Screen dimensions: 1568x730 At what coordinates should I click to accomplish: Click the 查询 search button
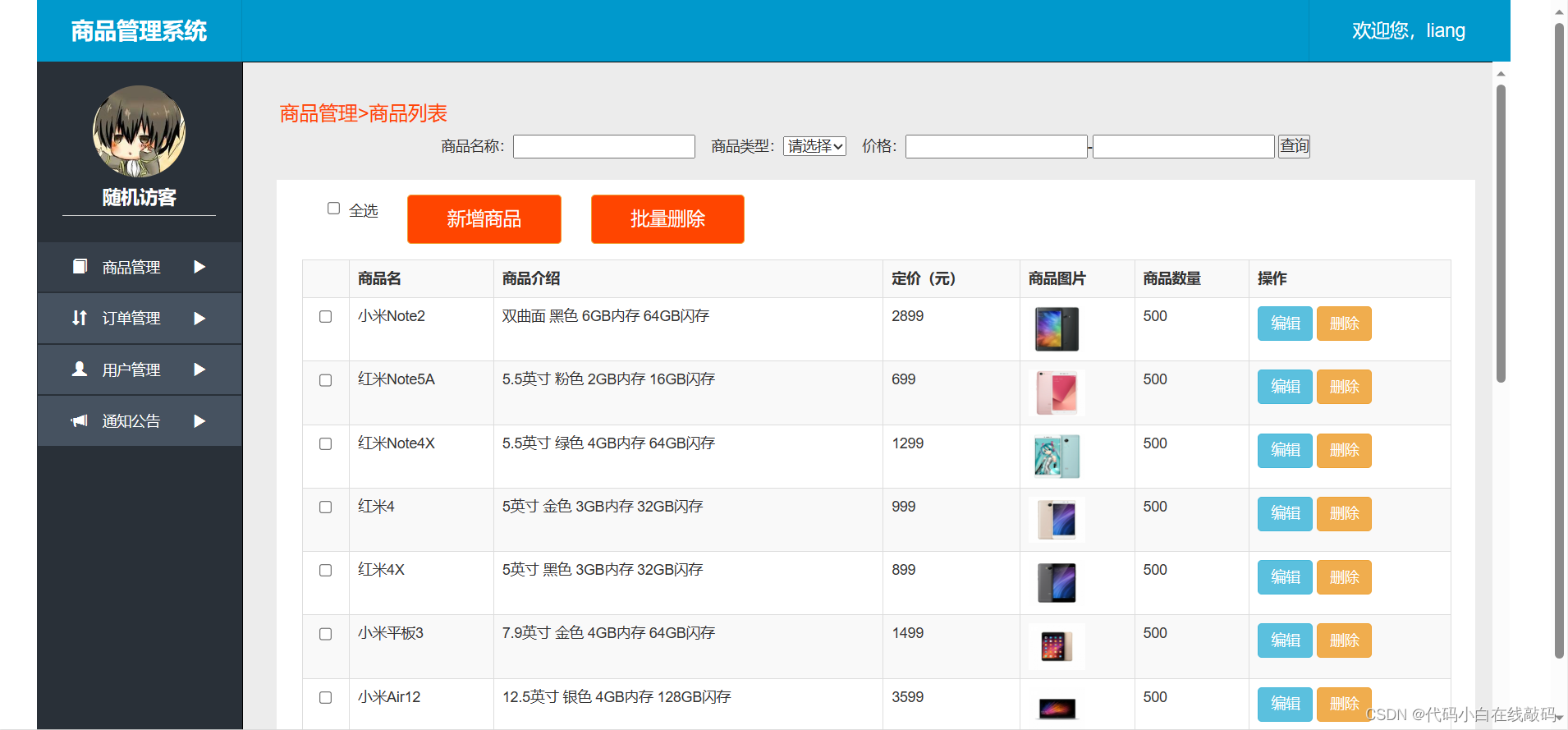pyautogui.click(x=1294, y=146)
